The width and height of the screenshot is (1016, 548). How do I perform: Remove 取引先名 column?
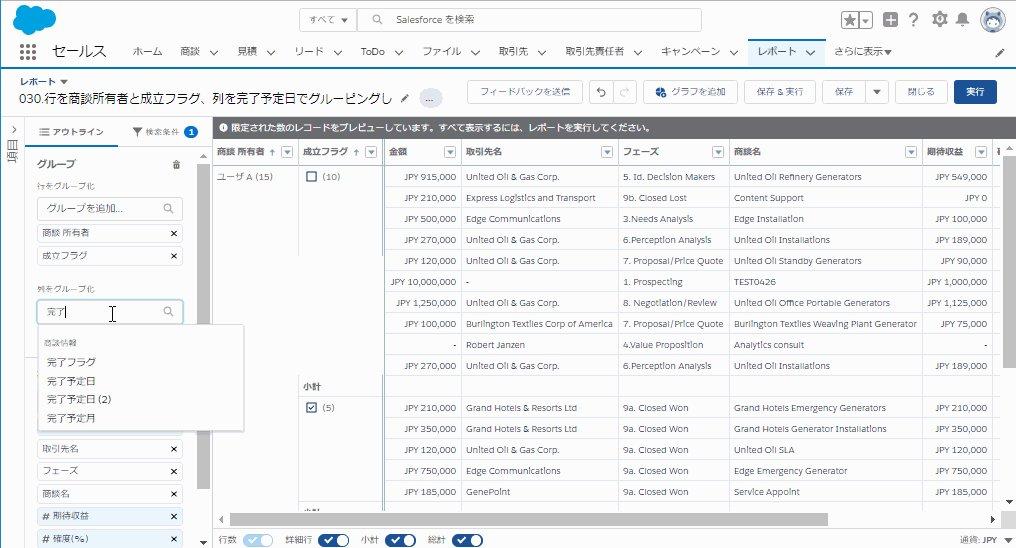pyautogui.click(x=174, y=449)
